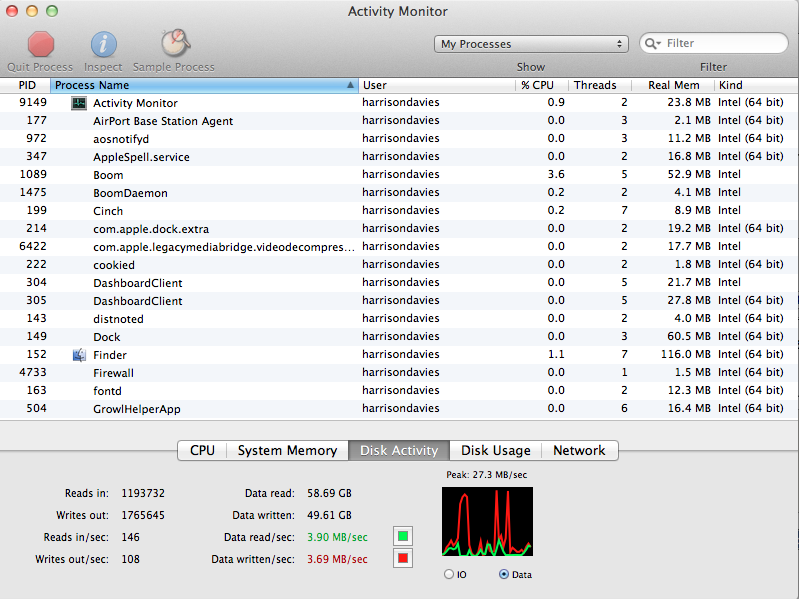This screenshot has height=599, width=799.
Task: Select the AirPort Base Station Agent row
Action: click(x=400, y=121)
